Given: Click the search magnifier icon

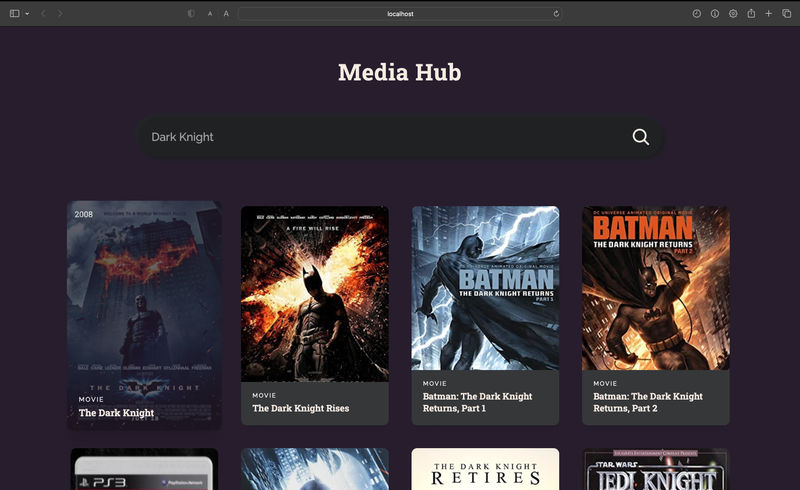Looking at the screenshot, I should click(641, 137).
